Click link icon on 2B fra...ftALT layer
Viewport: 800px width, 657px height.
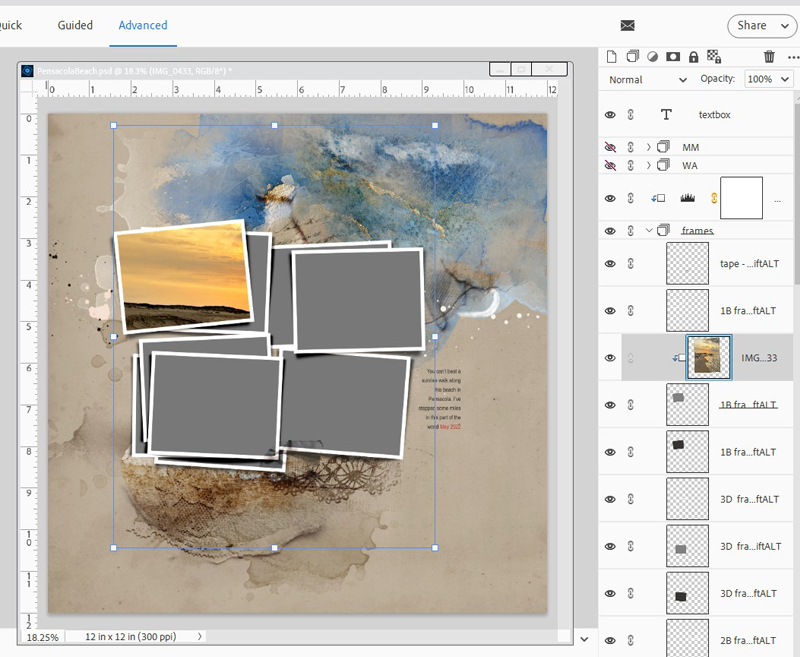tap(631, 640)
